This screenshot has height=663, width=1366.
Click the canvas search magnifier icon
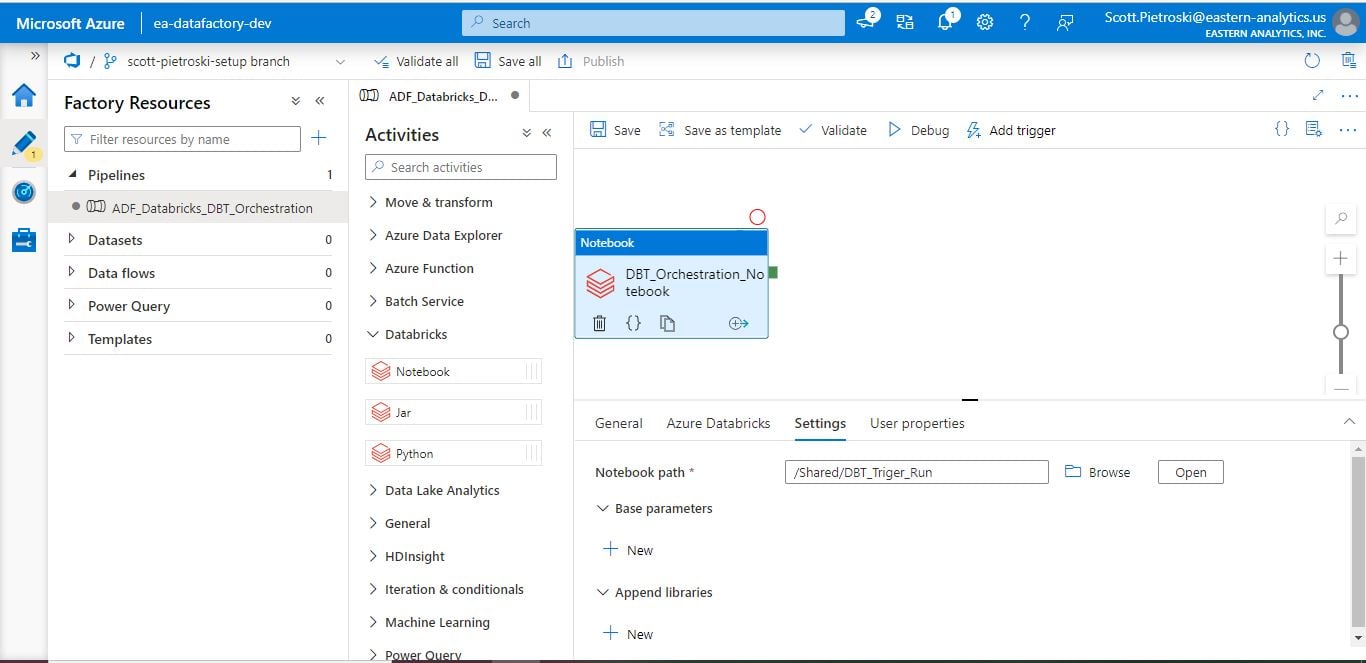1341,219
